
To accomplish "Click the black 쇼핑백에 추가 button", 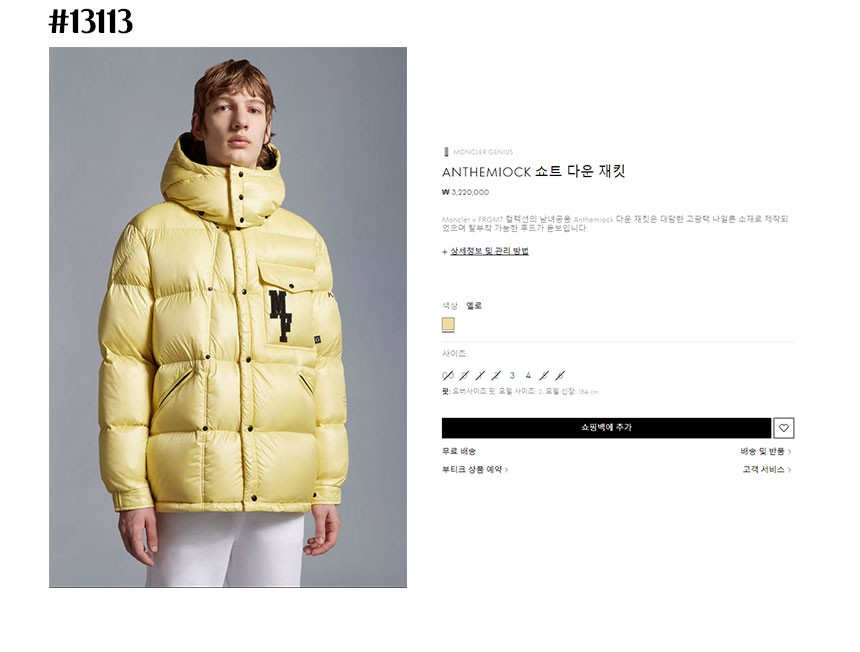I will tap(607, 428).
